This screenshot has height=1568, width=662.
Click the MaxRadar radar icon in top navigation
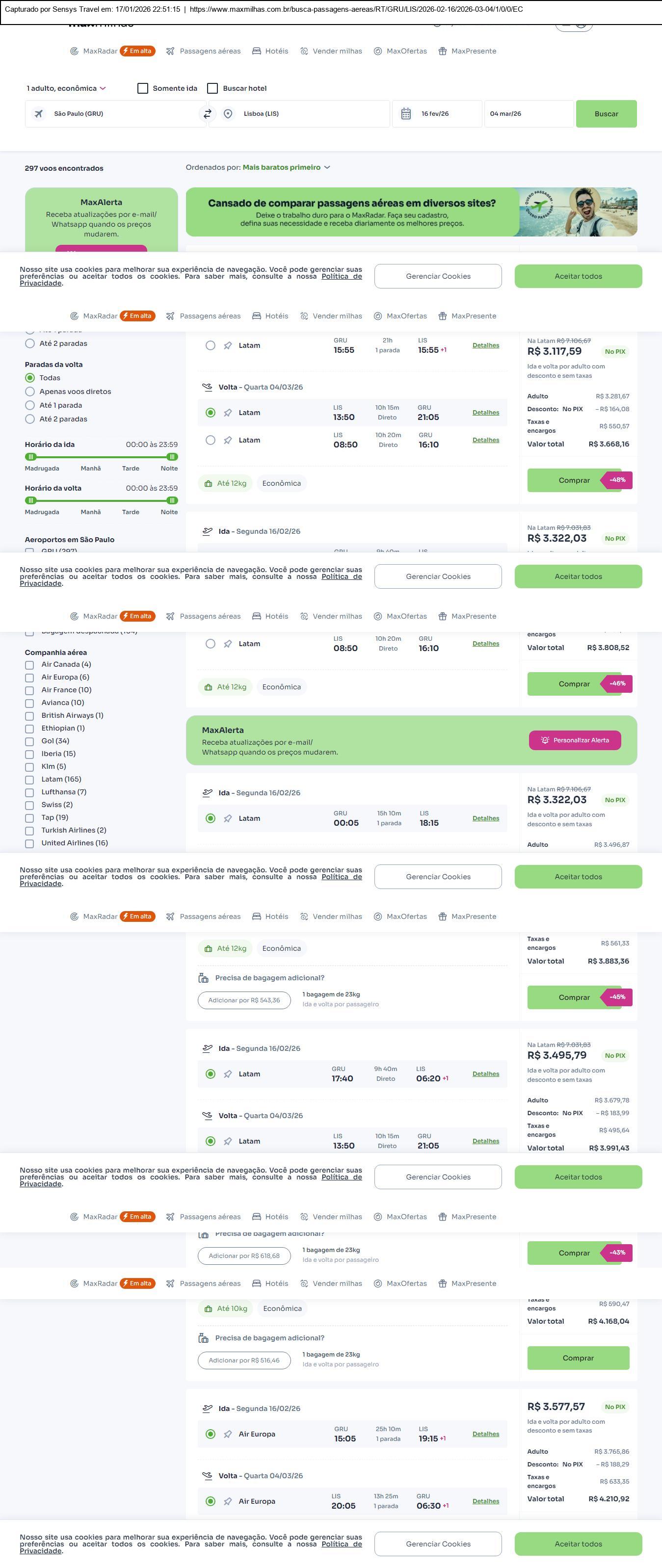74,51
